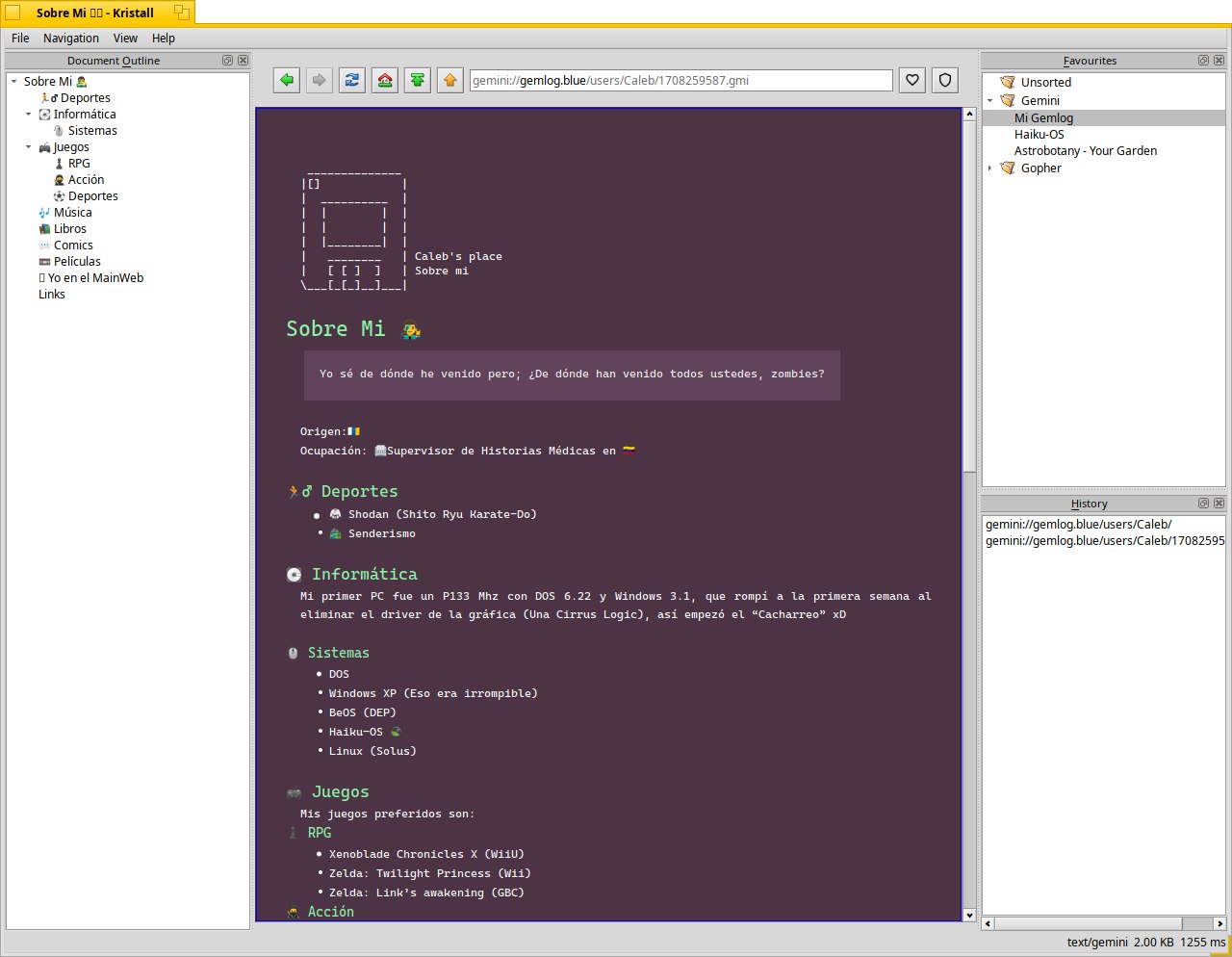
Task: Click the green go-to-root arrow icon
Action: click(418, 81)
